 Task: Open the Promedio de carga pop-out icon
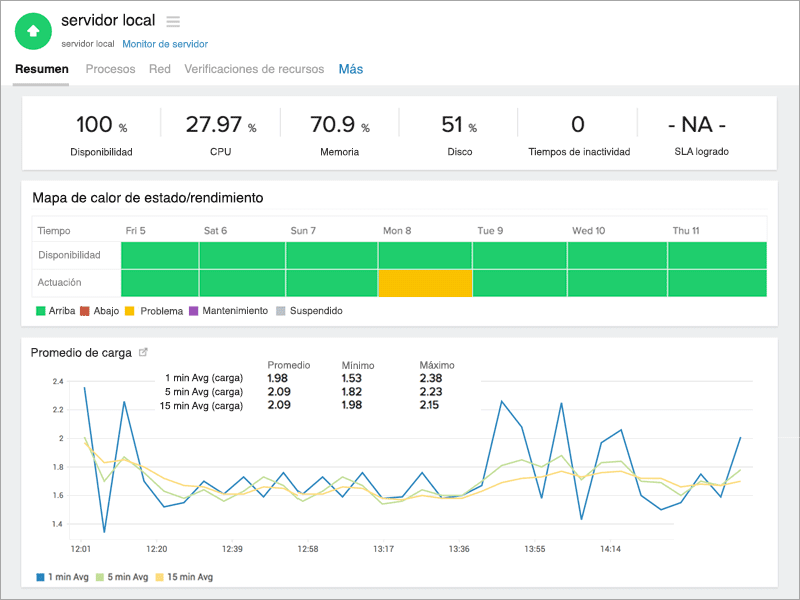pyautogui.click(x=143, y=352)
